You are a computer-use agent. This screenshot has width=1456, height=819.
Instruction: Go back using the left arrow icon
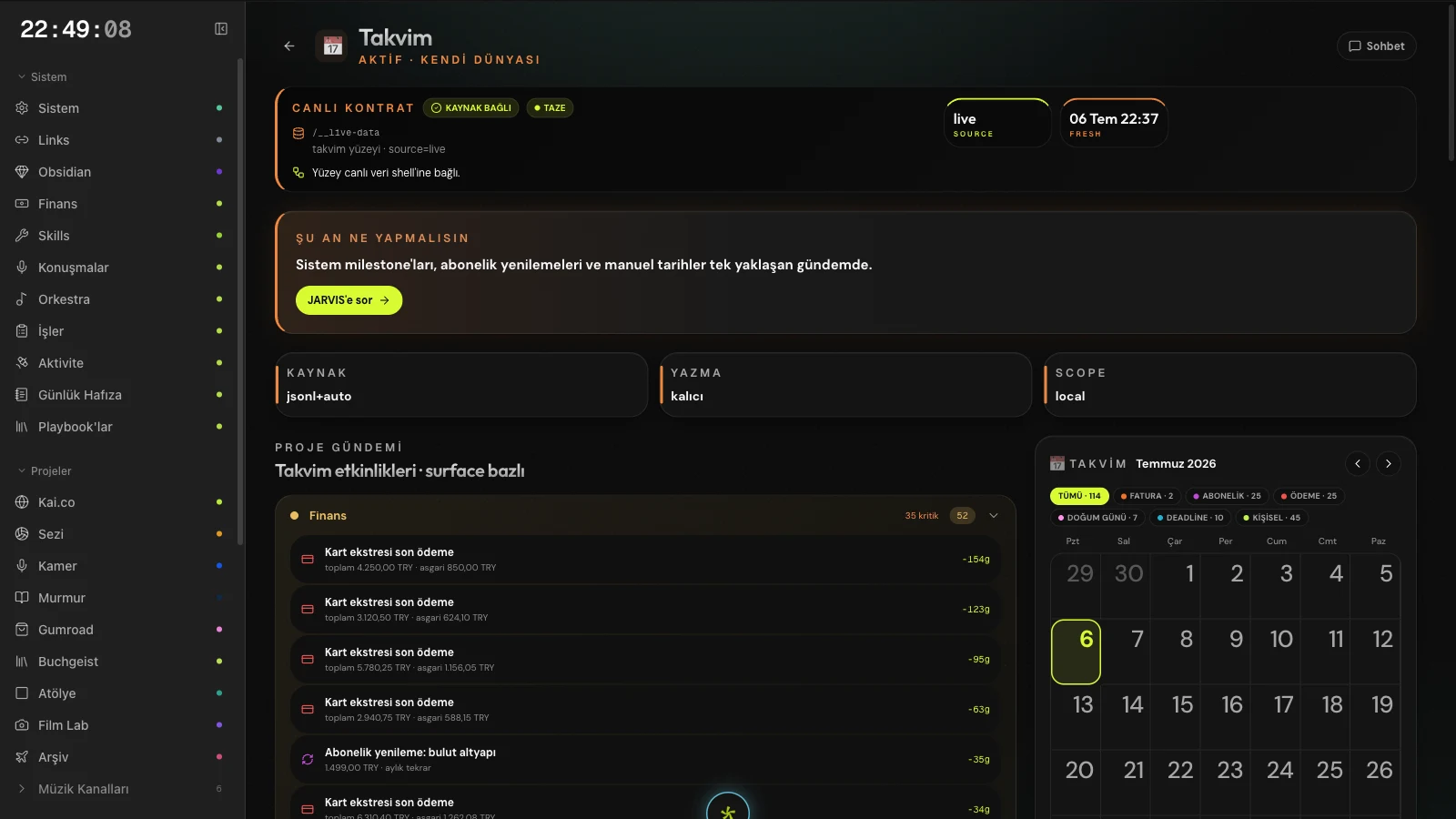pyautogui.click(x=289, y=46)
